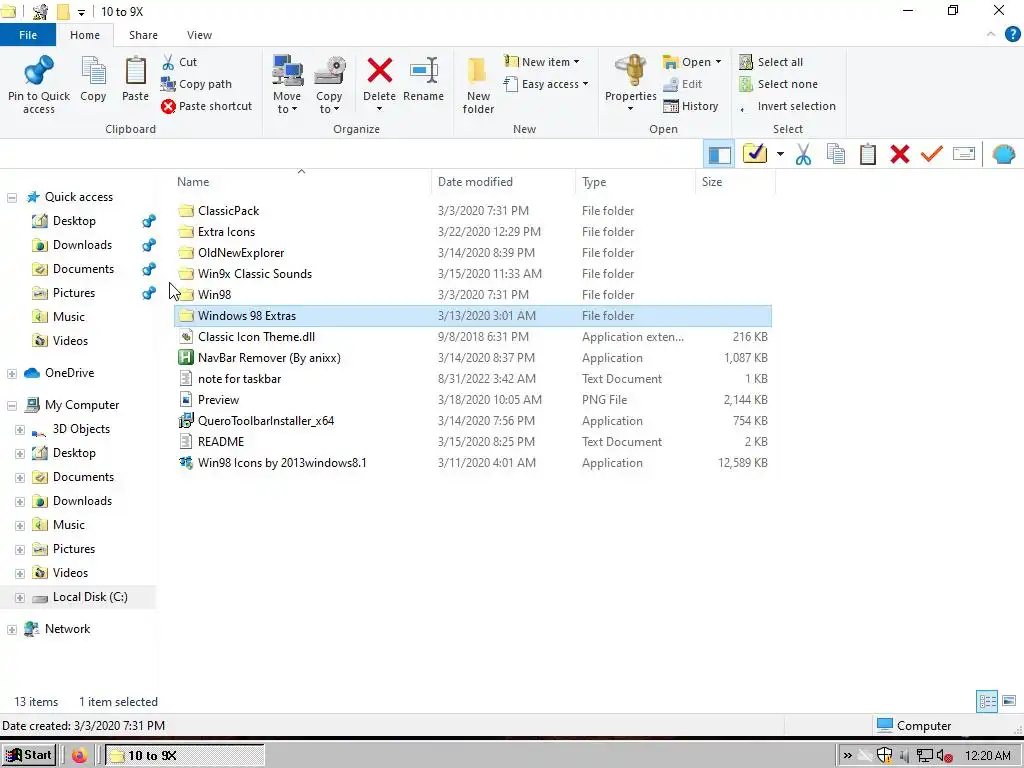Open the Easy access dropdown
The width and height of the screenshot is (1024, 768).
(546, 84)
